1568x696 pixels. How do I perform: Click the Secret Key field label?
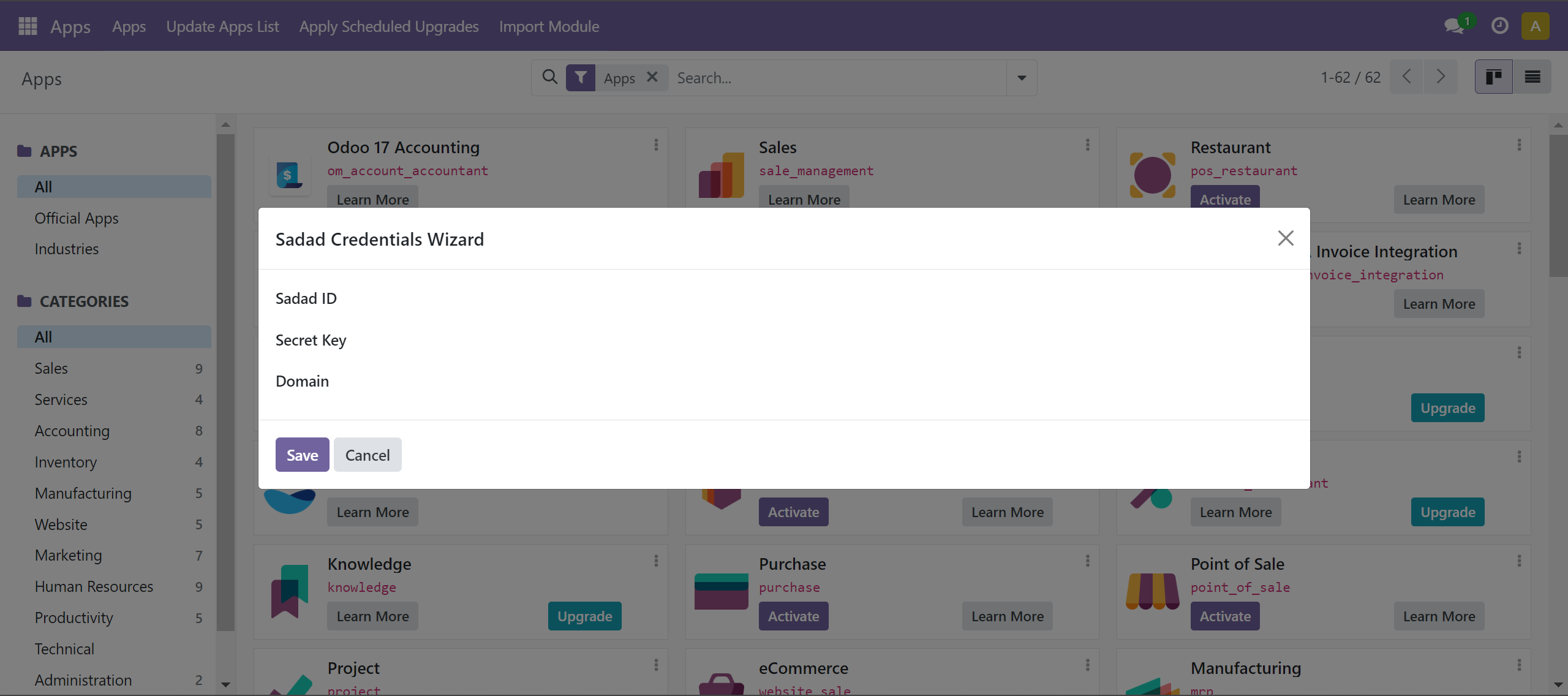[x=311, y=340]
